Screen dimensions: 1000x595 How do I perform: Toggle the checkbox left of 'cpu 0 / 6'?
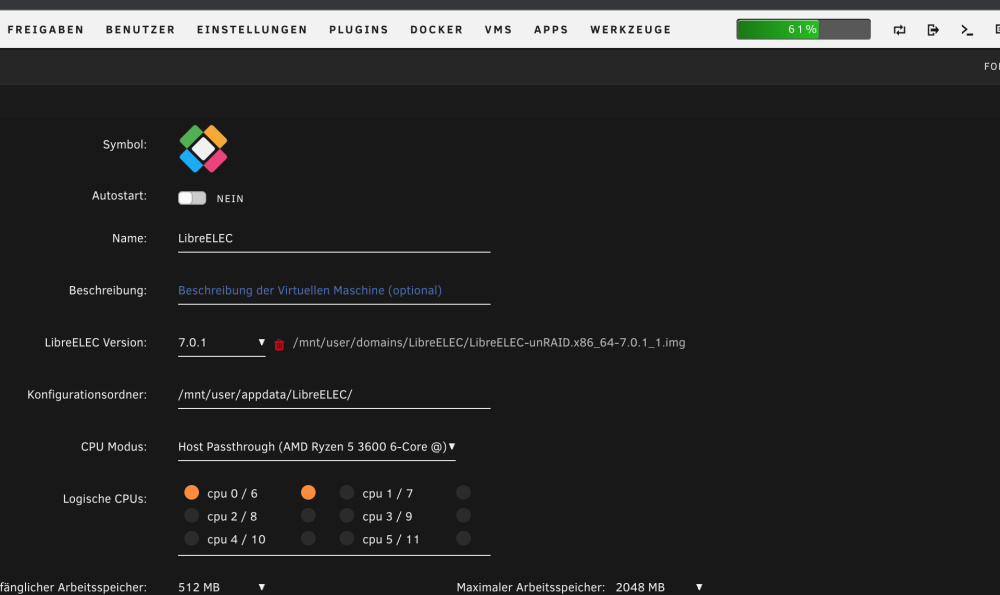point(191,492)
